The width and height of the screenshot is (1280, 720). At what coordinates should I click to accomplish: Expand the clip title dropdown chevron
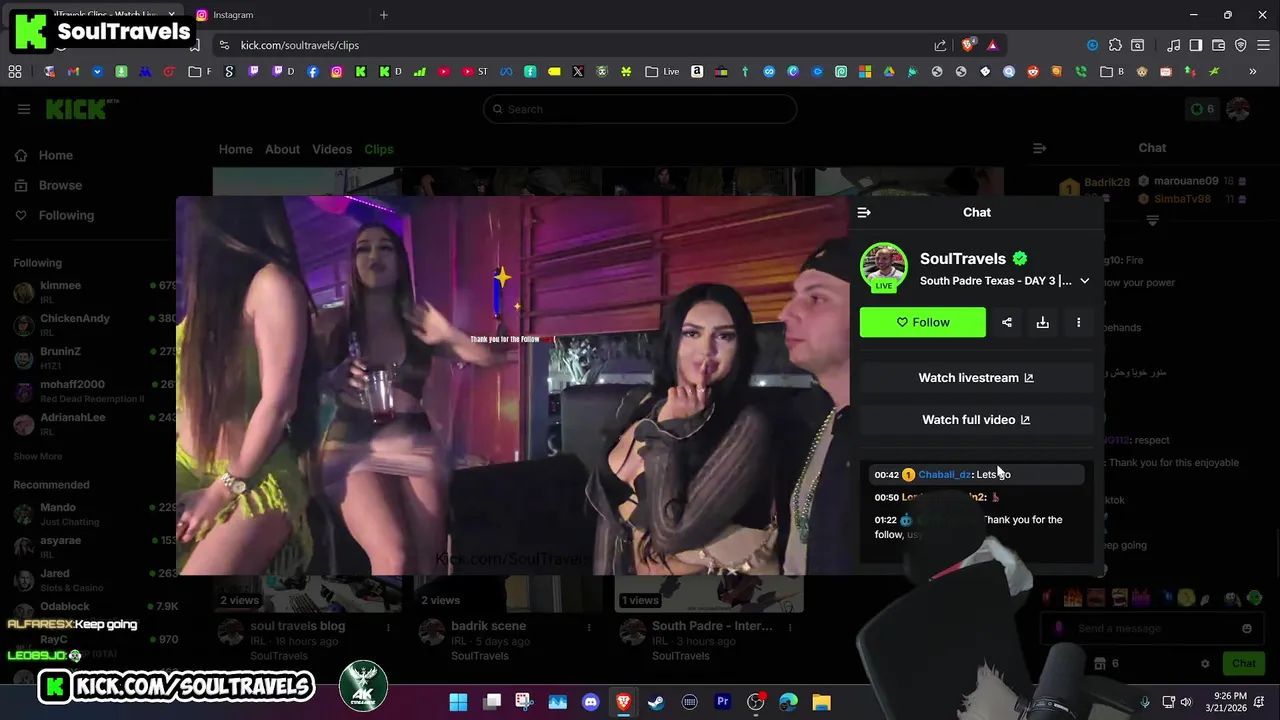coord(1084,281)
